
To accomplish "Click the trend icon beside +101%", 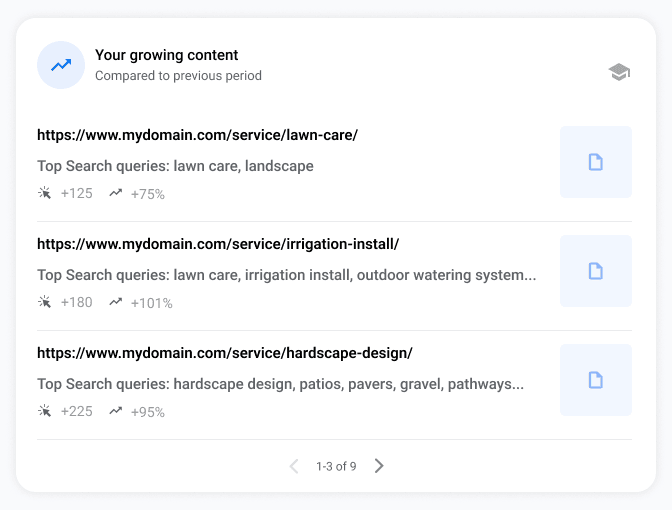I will [116, 302].
